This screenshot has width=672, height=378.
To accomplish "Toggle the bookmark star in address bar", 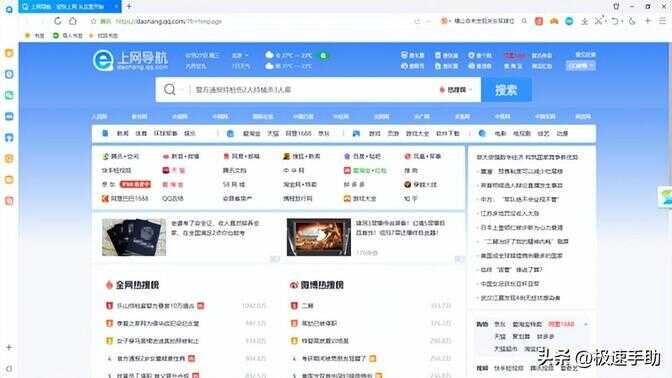I will pos(93,21).
